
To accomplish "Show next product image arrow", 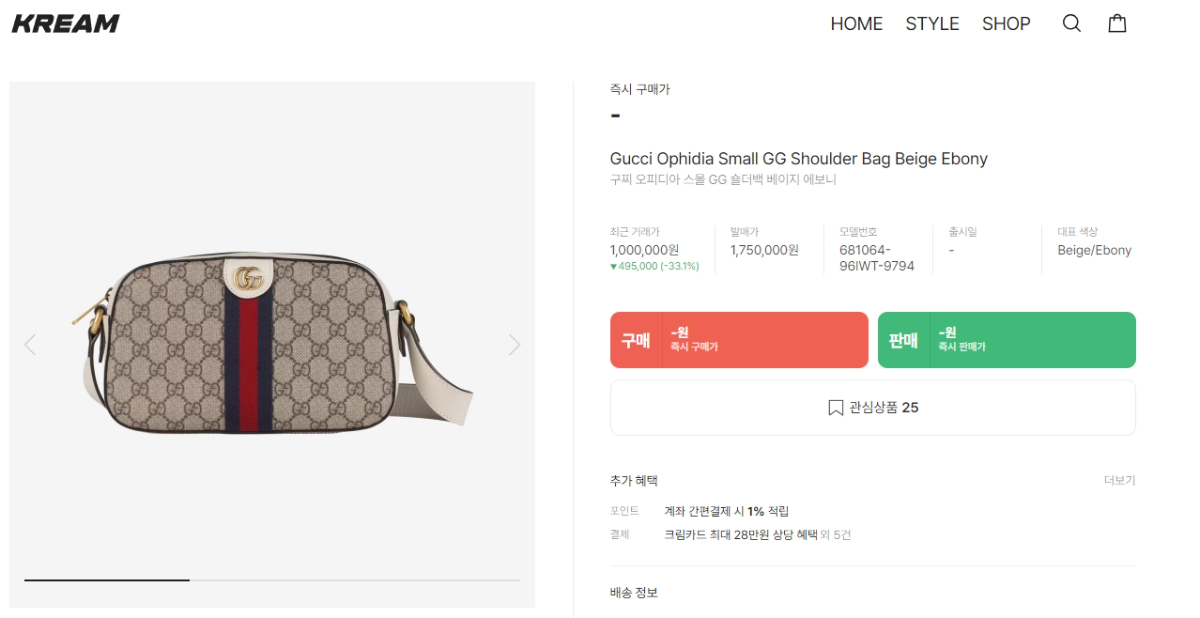I will pos(514,345).
